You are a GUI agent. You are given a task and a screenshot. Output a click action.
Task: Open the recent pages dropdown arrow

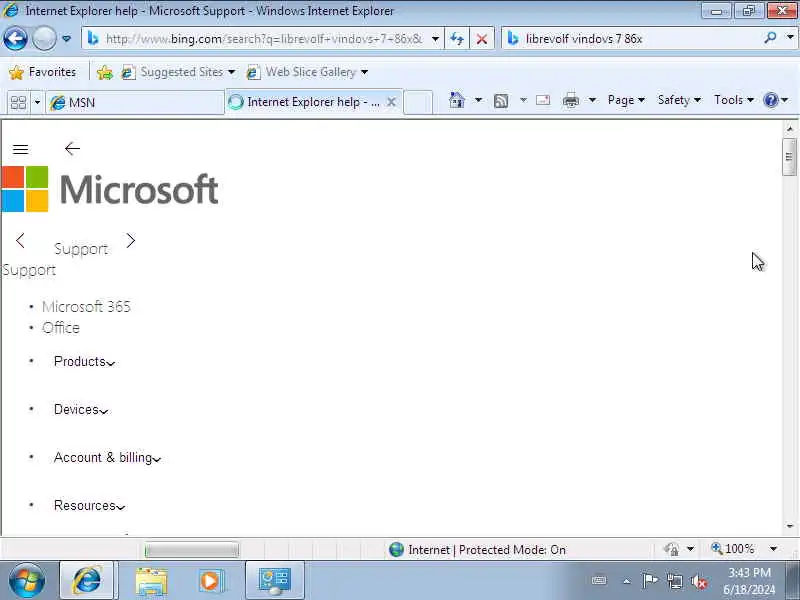66,39
